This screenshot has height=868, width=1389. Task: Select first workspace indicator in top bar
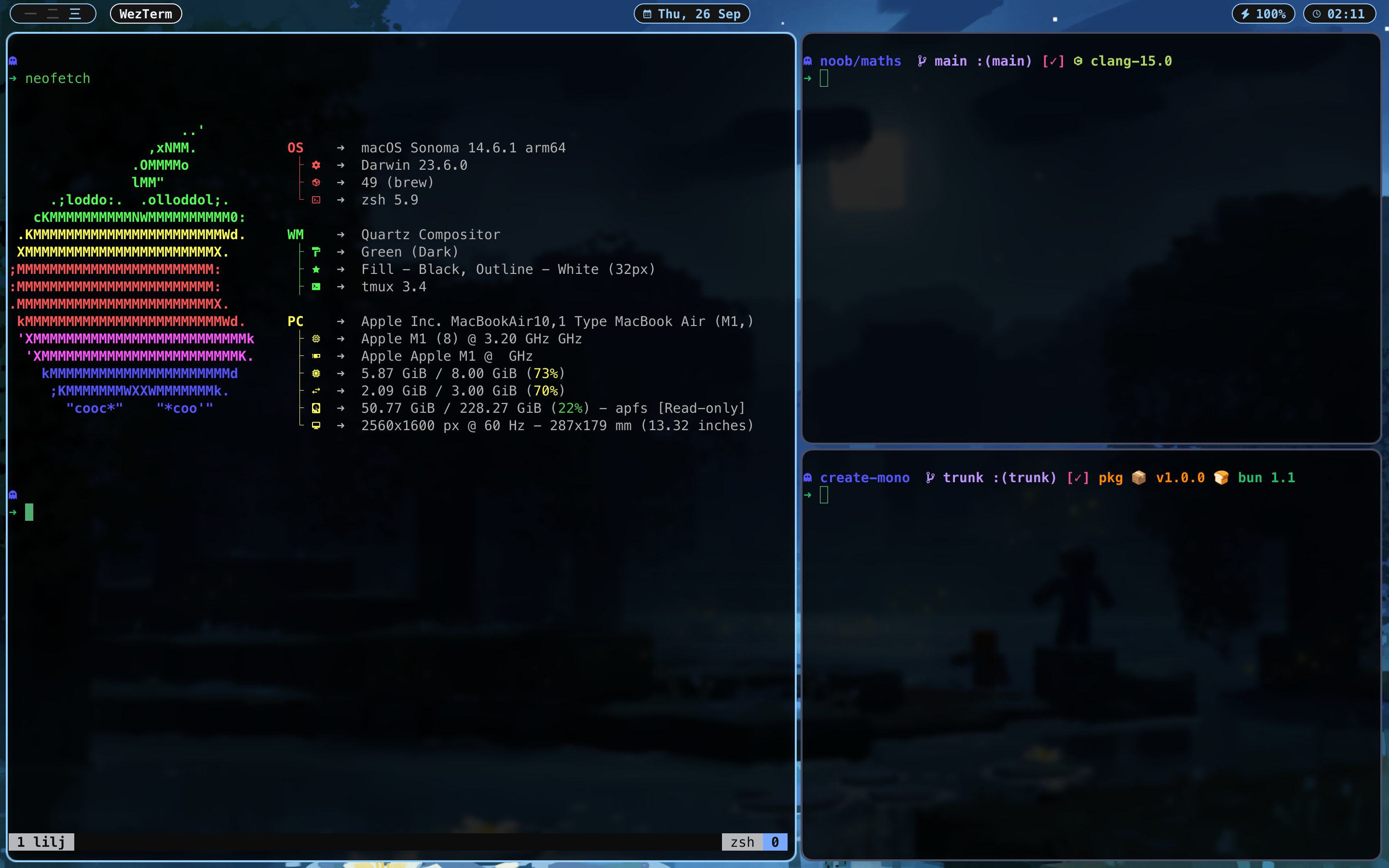click(31, 14)
